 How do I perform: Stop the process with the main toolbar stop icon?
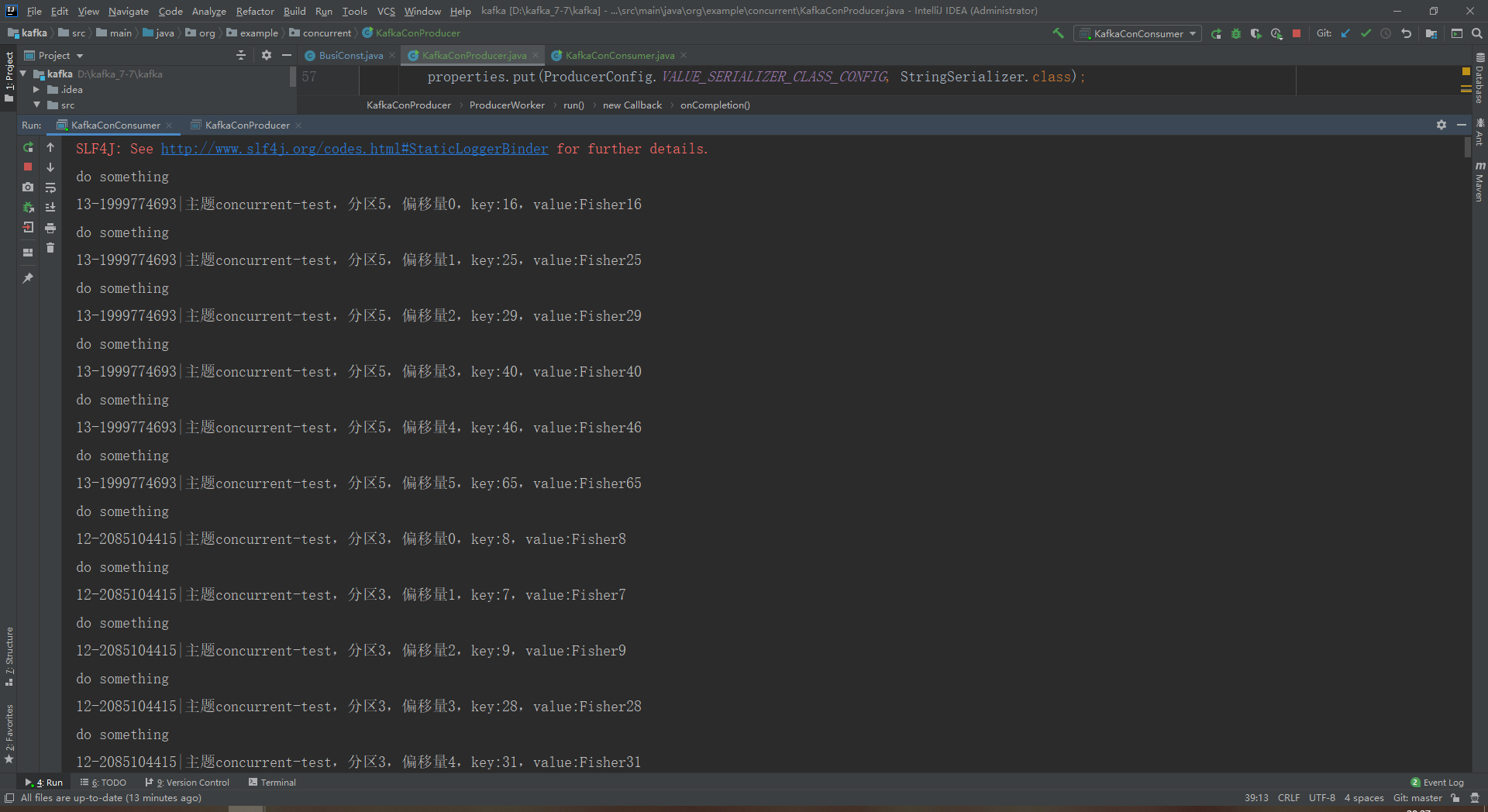coord(1297,33)
